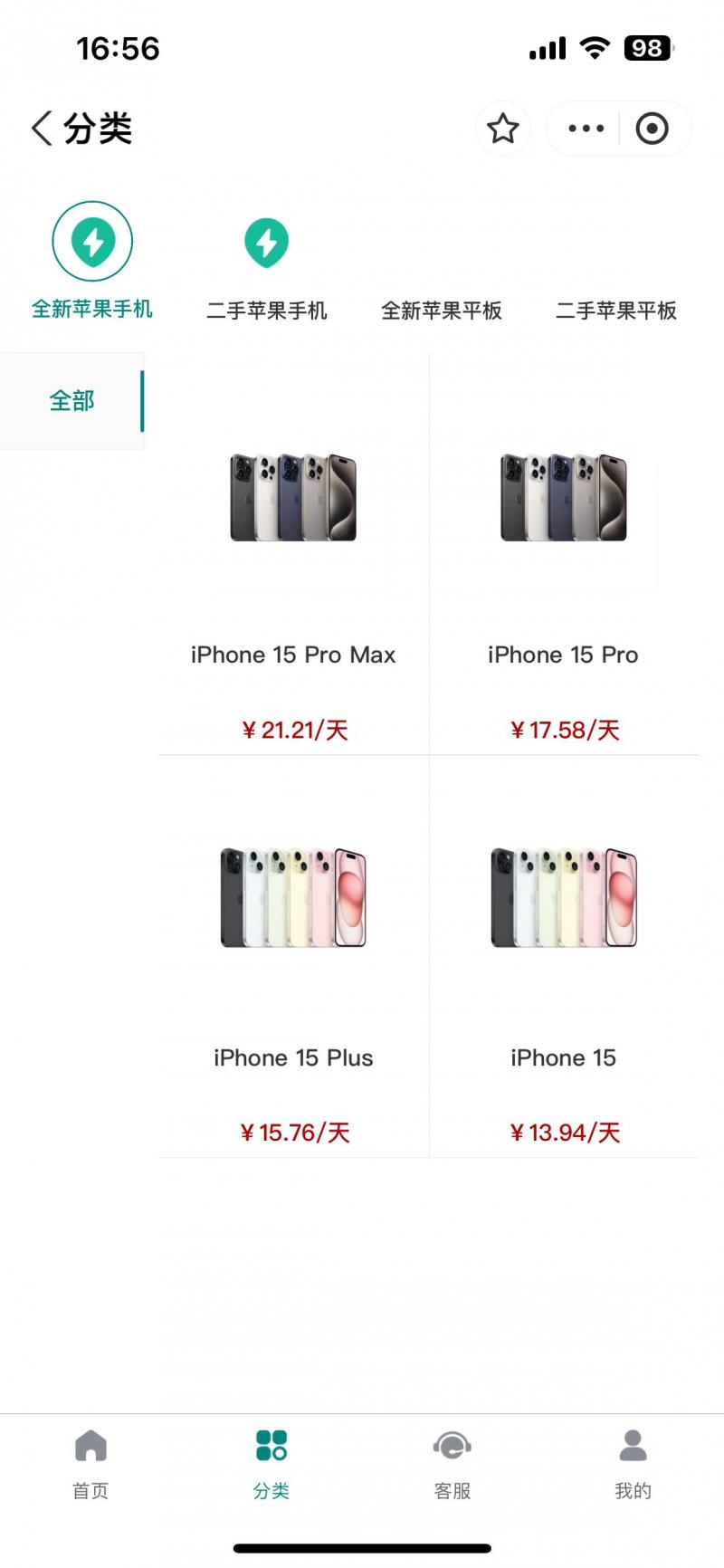Click the battery indicator in status bar
The height and width of the screenshot is (1568, 724).
pos(648,48)
